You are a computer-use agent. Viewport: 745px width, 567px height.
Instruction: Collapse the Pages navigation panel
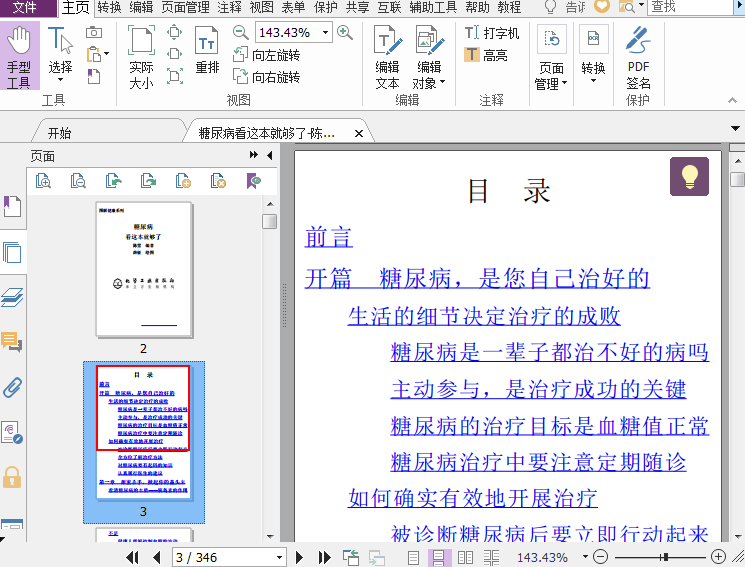click(269, 155)
